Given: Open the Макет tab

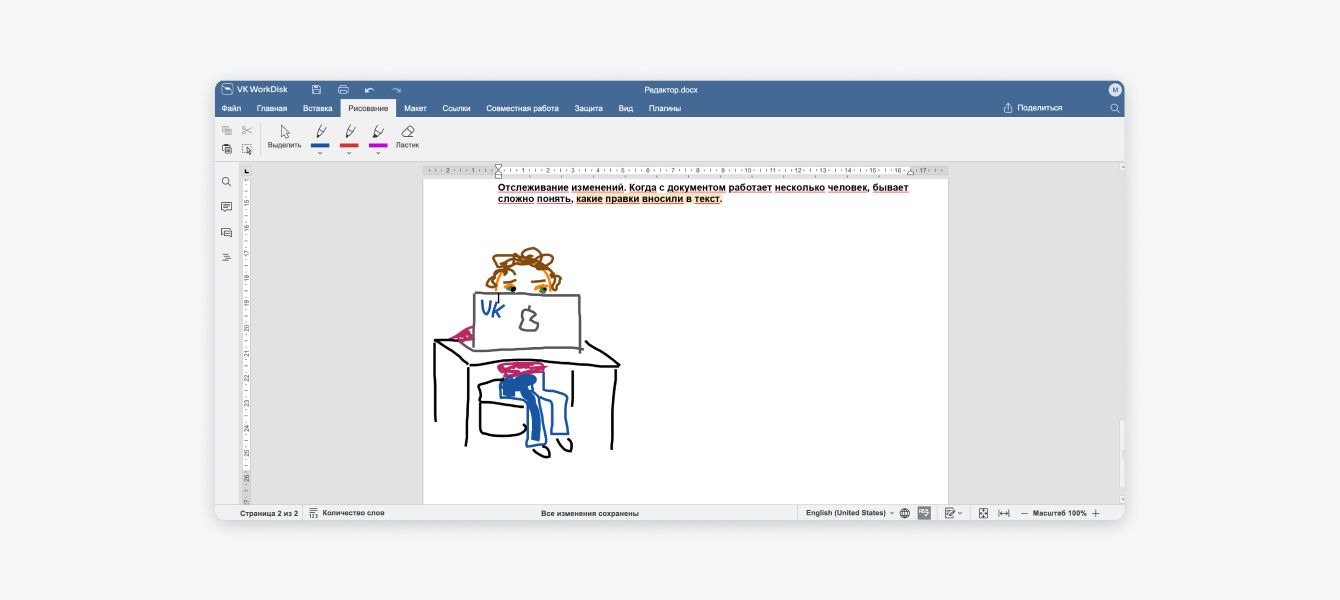Looking at the screenshot, I should [415, 108].
